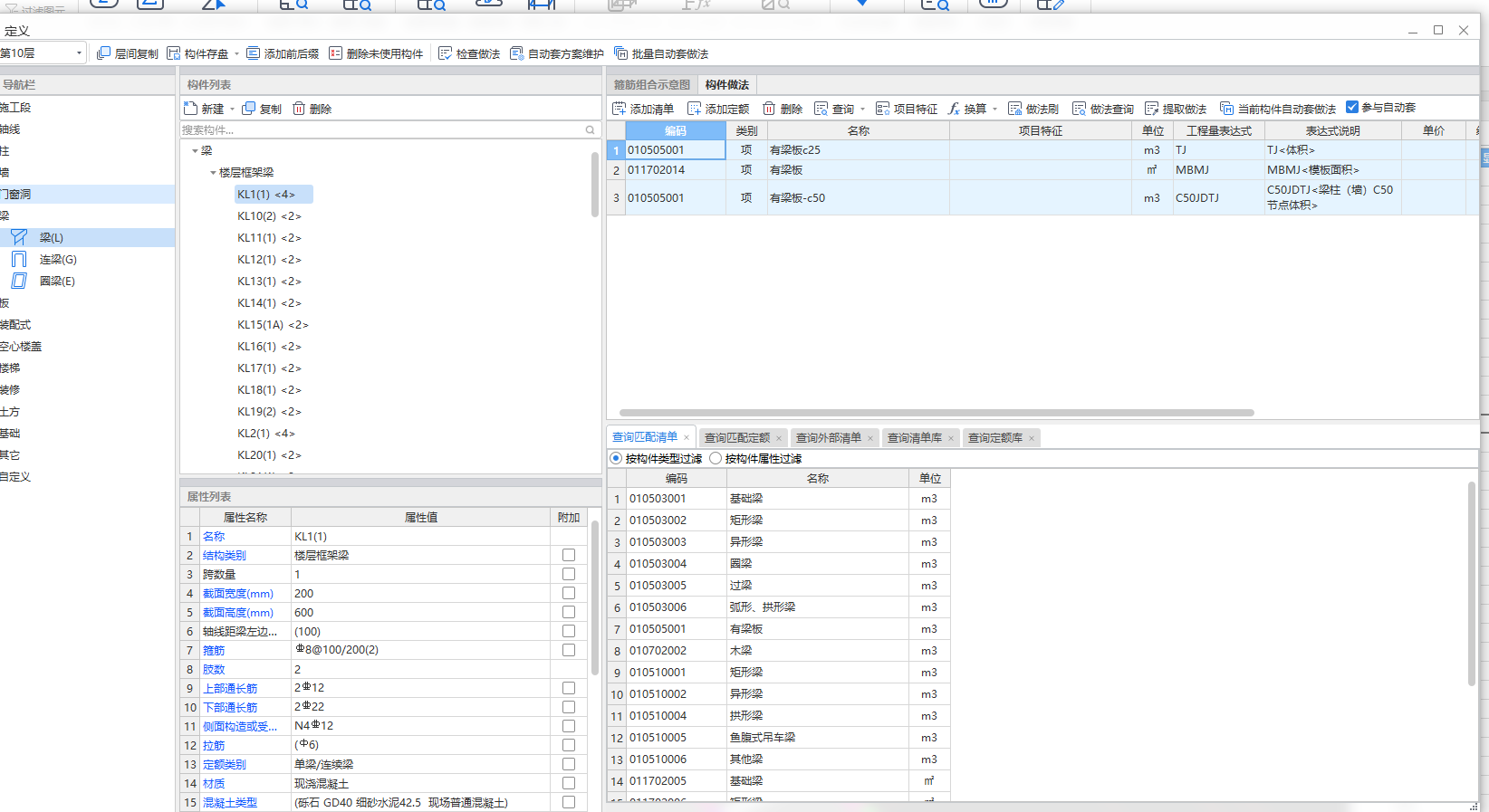Open the 构件存盘 dropdown arrow
Screen dimensions: 1489x812
click(x=236, y=53)
